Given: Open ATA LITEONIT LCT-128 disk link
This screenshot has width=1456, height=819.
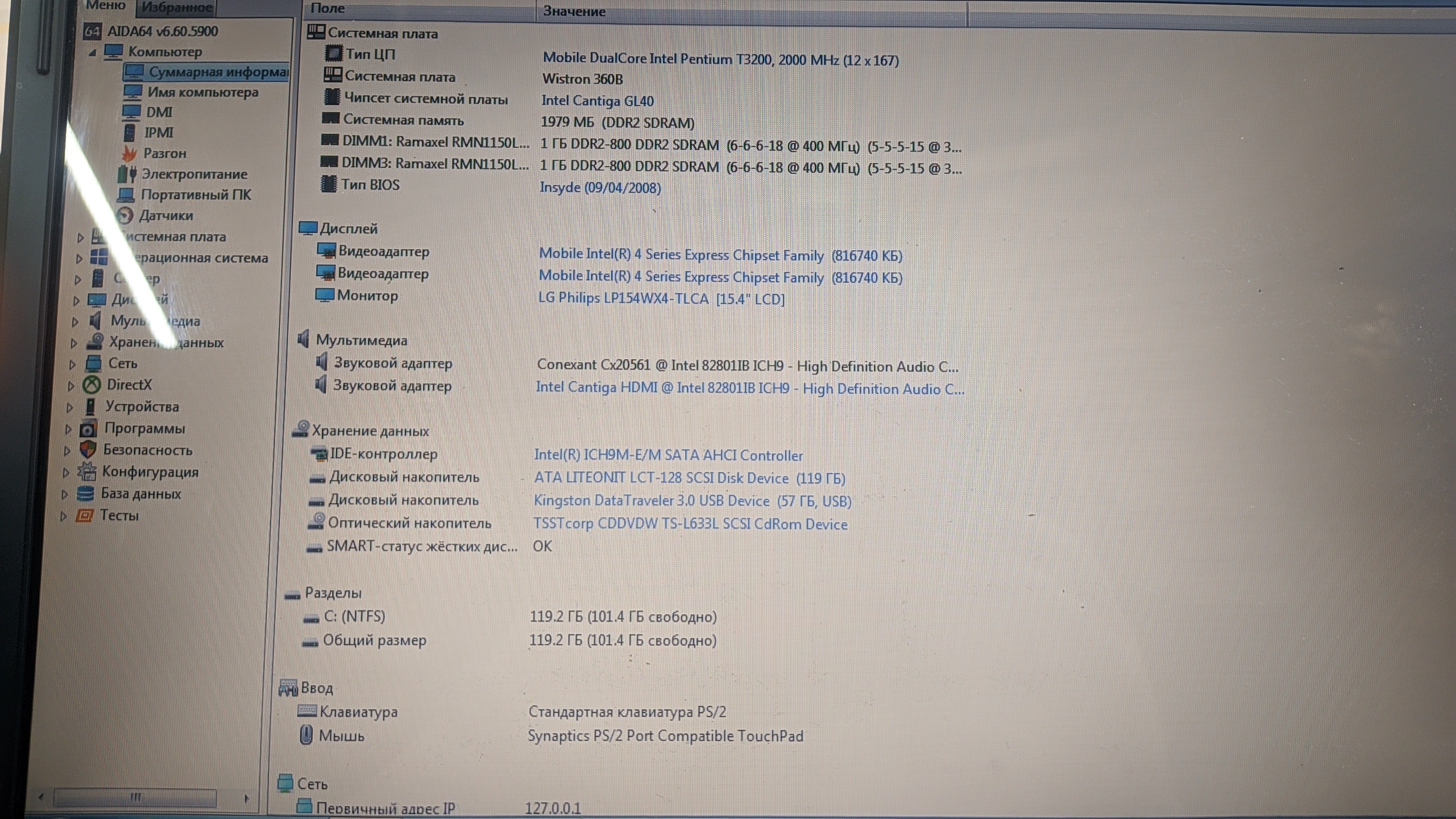Looking at the screenshot, I should [x=690, y=478].
